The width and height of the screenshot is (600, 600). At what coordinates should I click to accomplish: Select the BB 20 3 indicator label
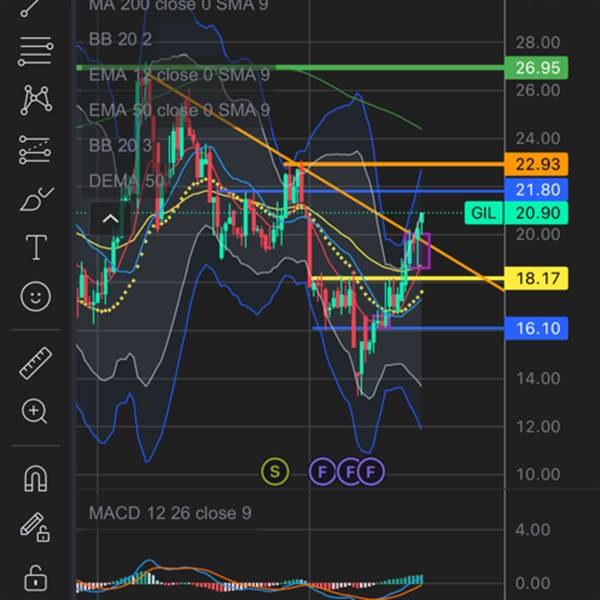pos(120,145)
